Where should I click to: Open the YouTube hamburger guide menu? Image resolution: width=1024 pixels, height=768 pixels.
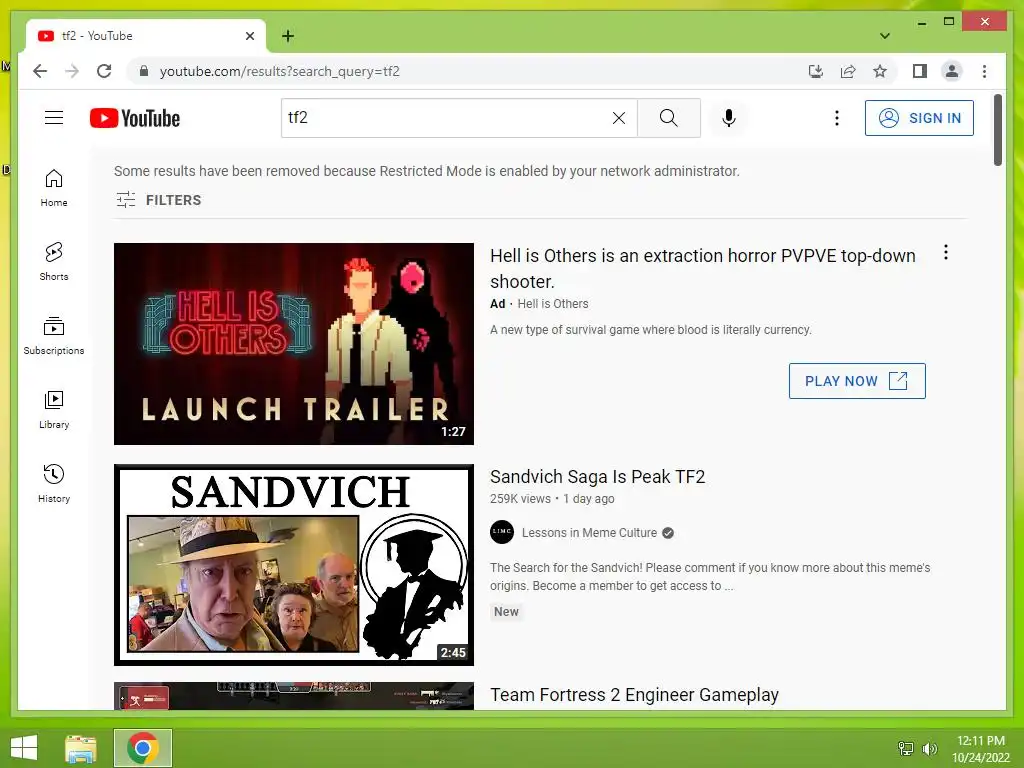tap(54, 118)
